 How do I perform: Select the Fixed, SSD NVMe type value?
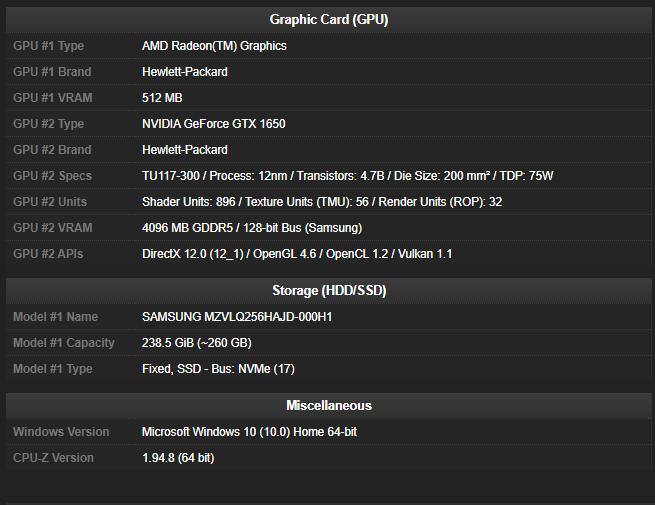pyautogui.click(x=218, y=369)
